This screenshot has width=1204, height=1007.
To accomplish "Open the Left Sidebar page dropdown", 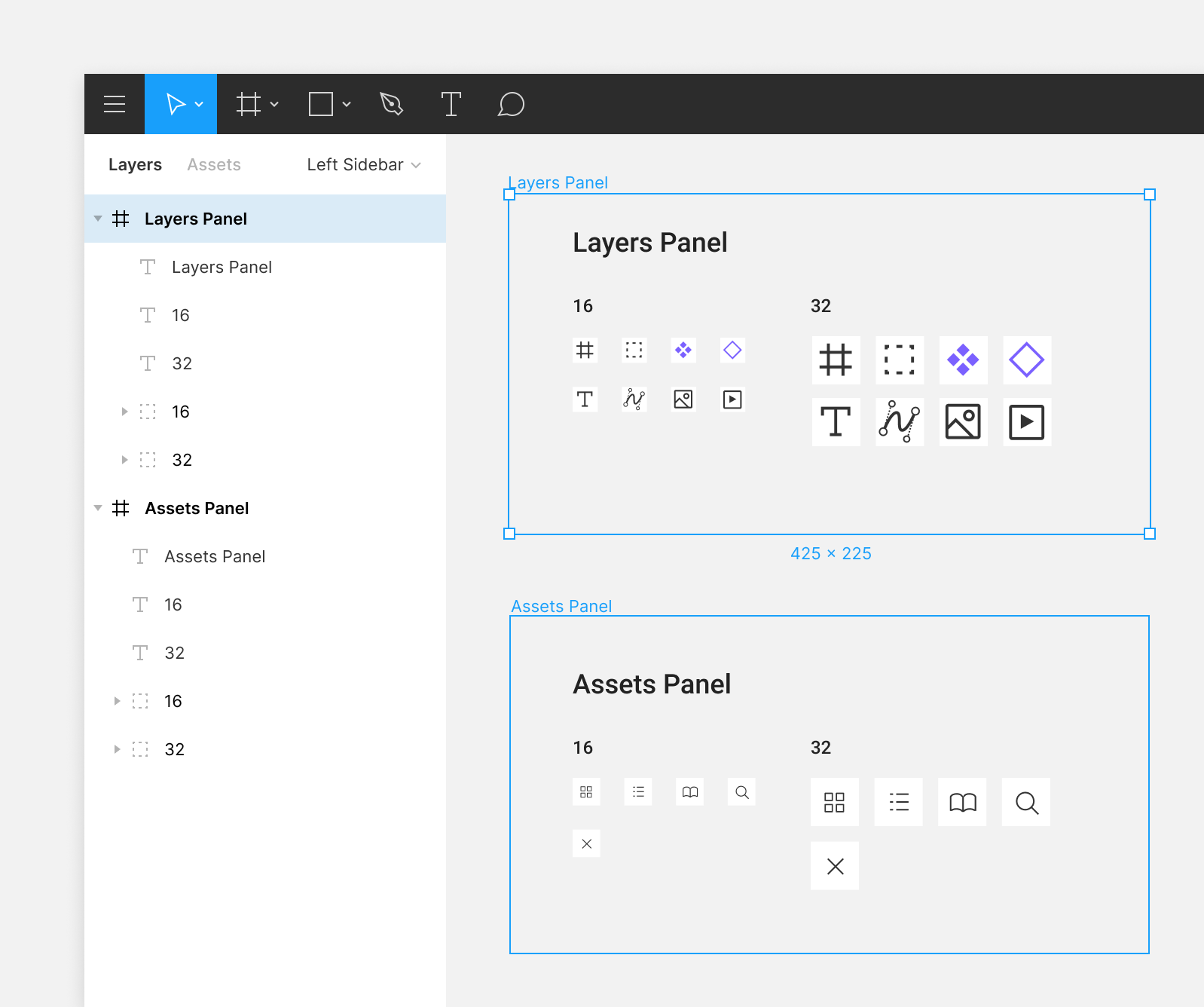I will click(x=364, y=164).
